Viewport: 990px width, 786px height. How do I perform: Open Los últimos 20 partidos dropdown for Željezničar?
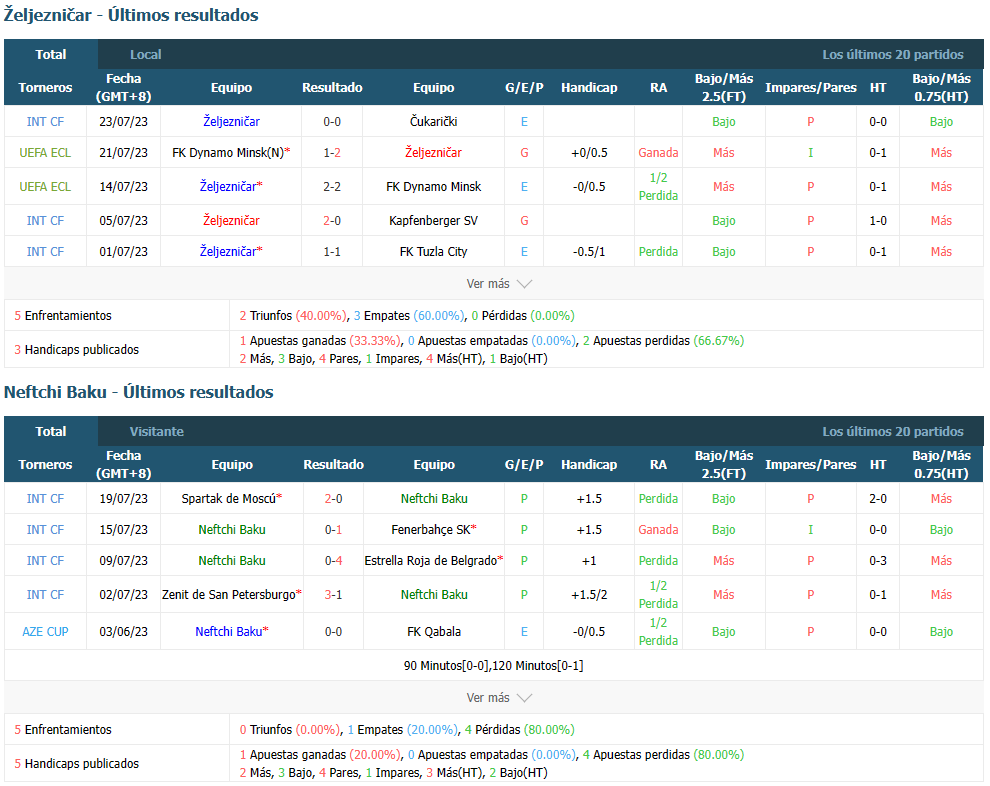coord(893,54)
